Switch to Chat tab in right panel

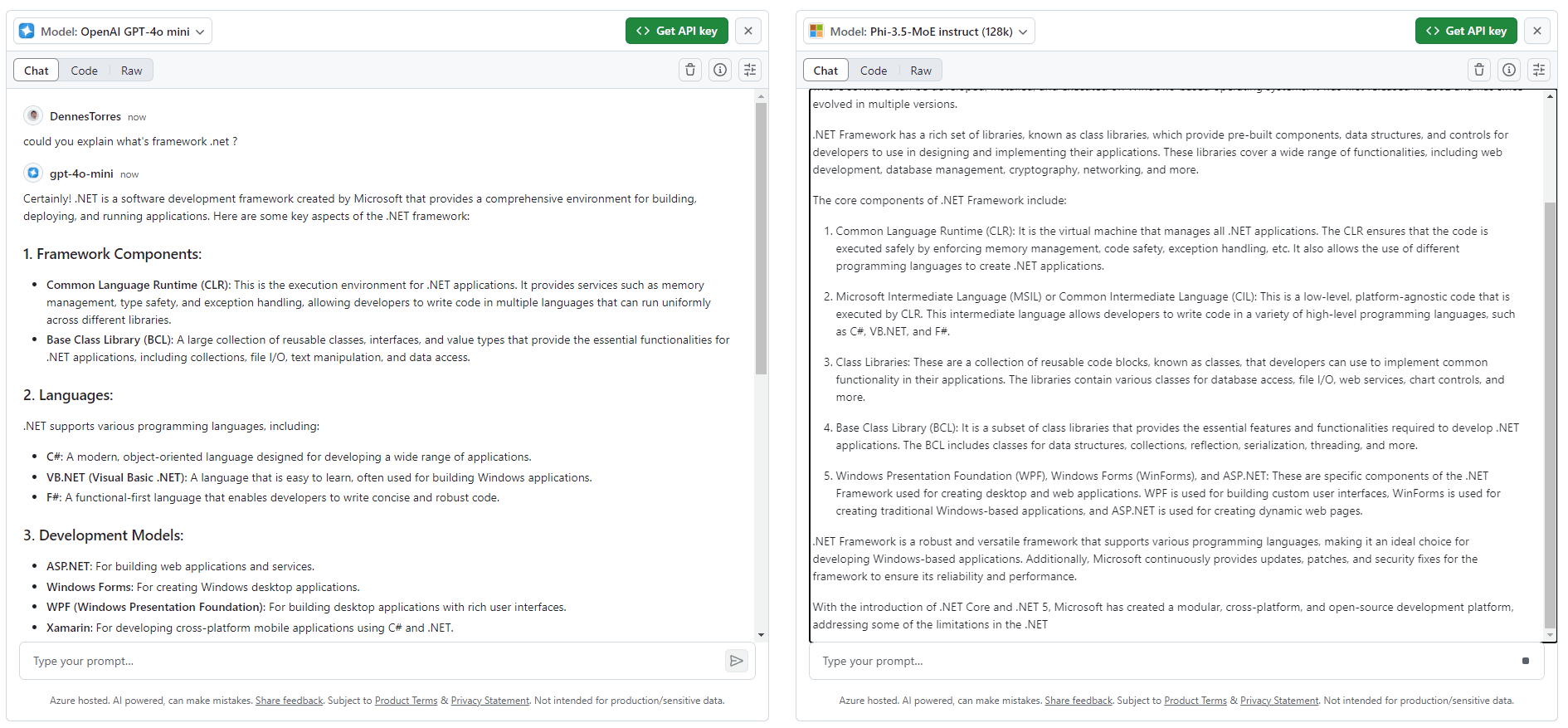click(x=826, y=71)
